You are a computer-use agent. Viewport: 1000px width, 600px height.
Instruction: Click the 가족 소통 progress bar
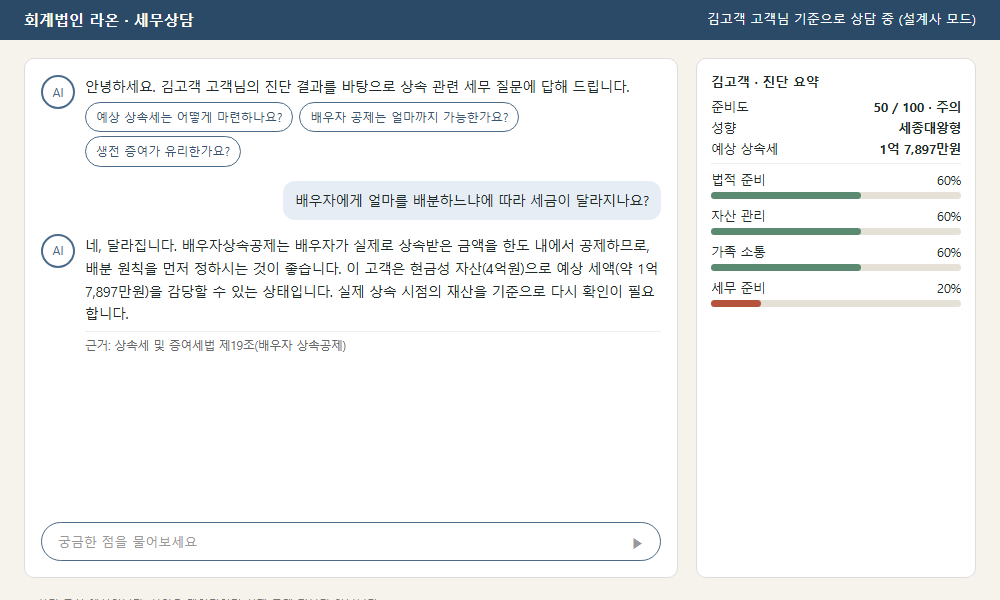pos(835,268)
